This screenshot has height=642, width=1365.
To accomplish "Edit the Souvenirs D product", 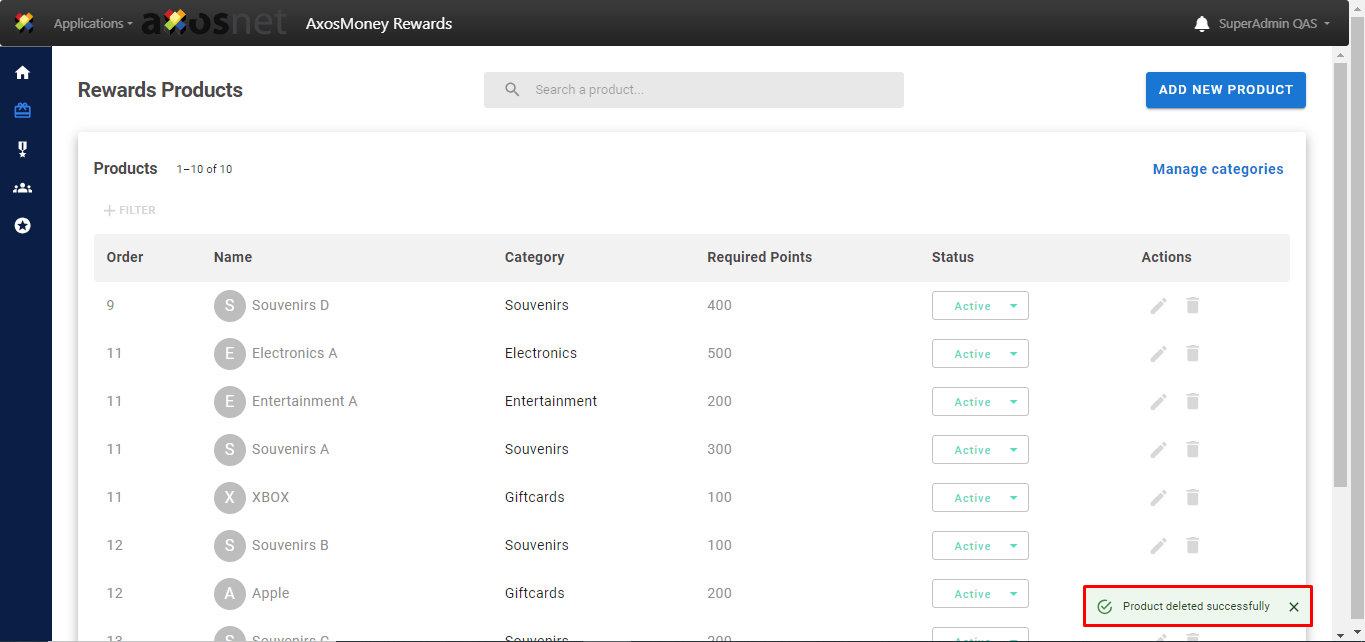I will [x=1158, y=306].
